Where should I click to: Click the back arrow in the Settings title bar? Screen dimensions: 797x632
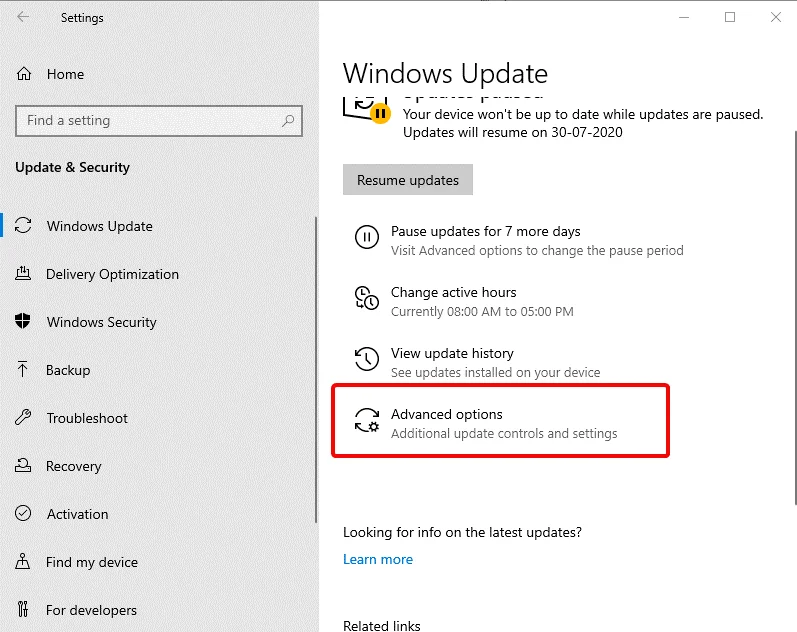(23, 17)
